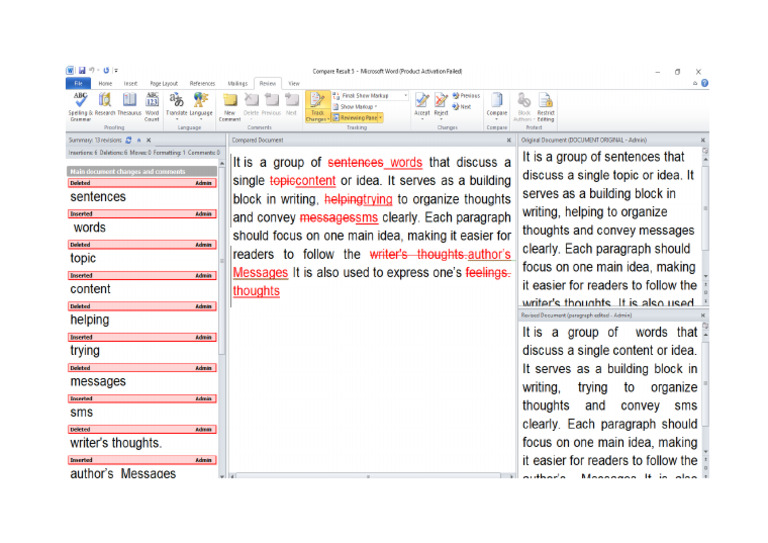Viewport: 768px width, 543px height.
Task: Open Reviewing Pane dropdown arrow
Action: (x=381, y=118)
